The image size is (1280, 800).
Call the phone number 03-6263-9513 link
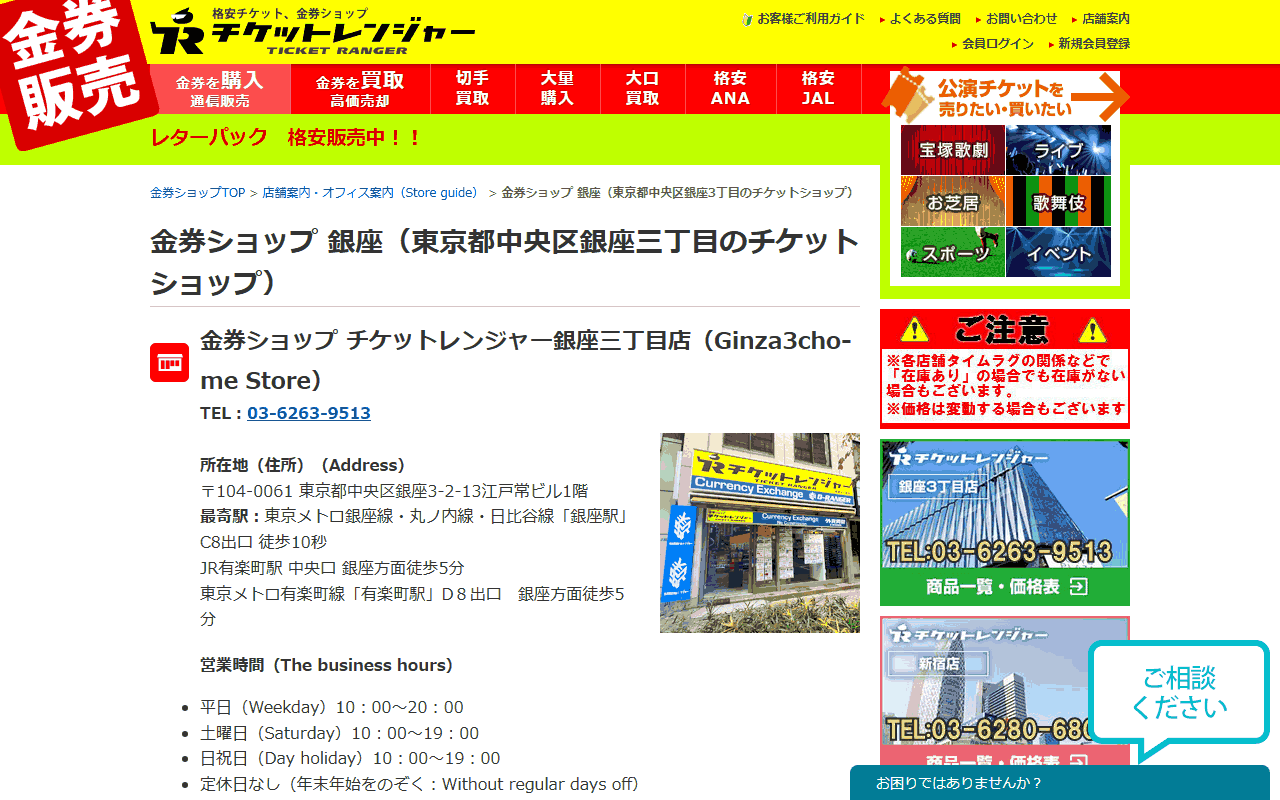coord(309,413)
